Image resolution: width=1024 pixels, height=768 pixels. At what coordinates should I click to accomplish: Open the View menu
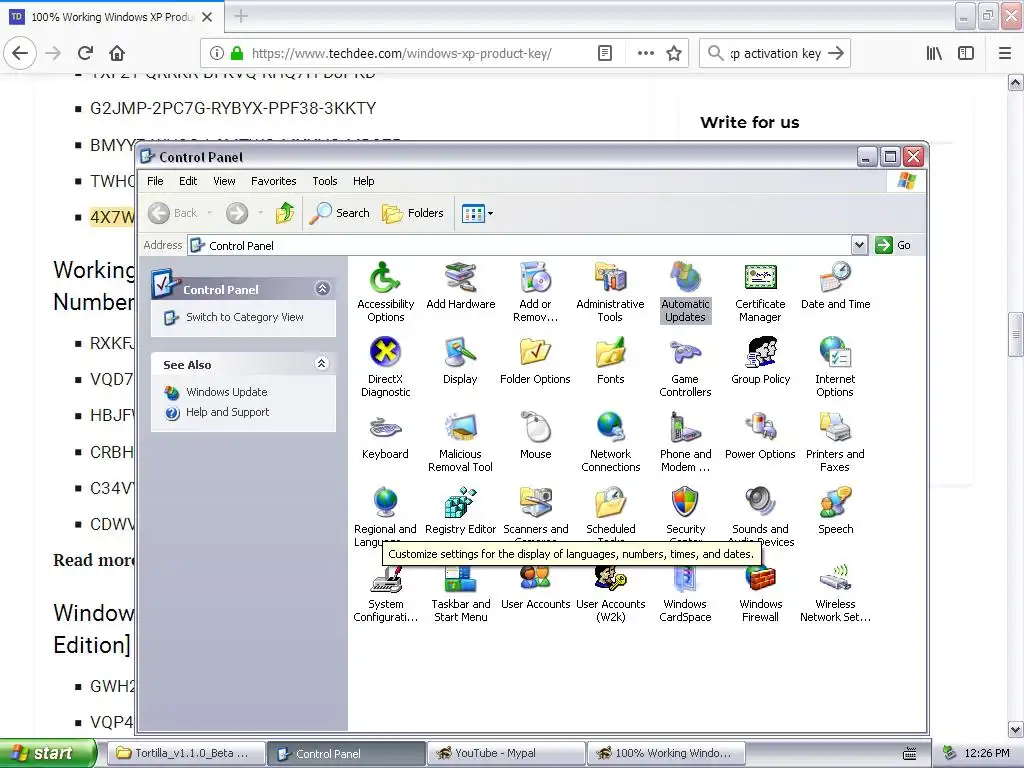point(224,181)
